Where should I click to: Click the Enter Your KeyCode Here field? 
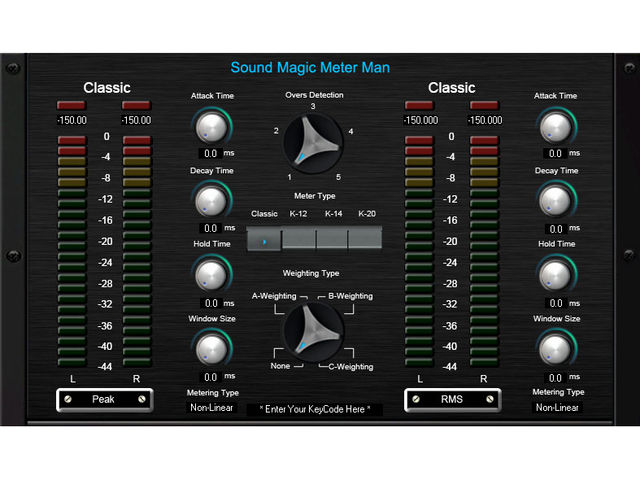[315, 409]
